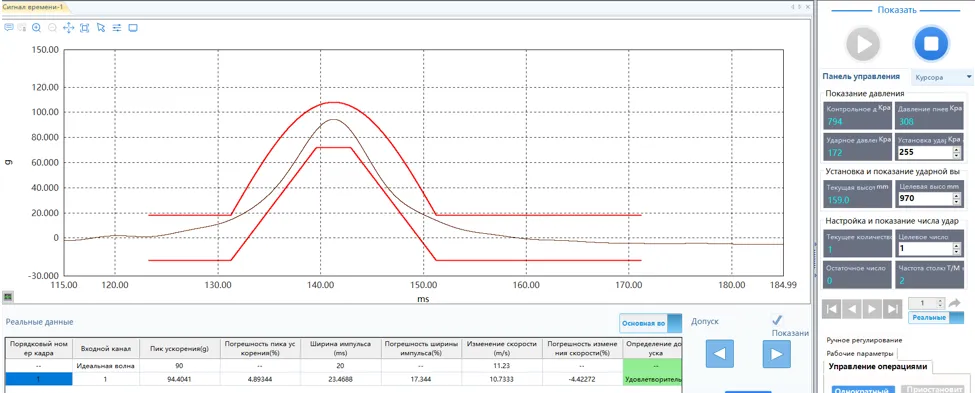This screenshot has width=975, height=393.
Task: Click the 308 pneumatic pressure reading
Action: click(906, 122)
